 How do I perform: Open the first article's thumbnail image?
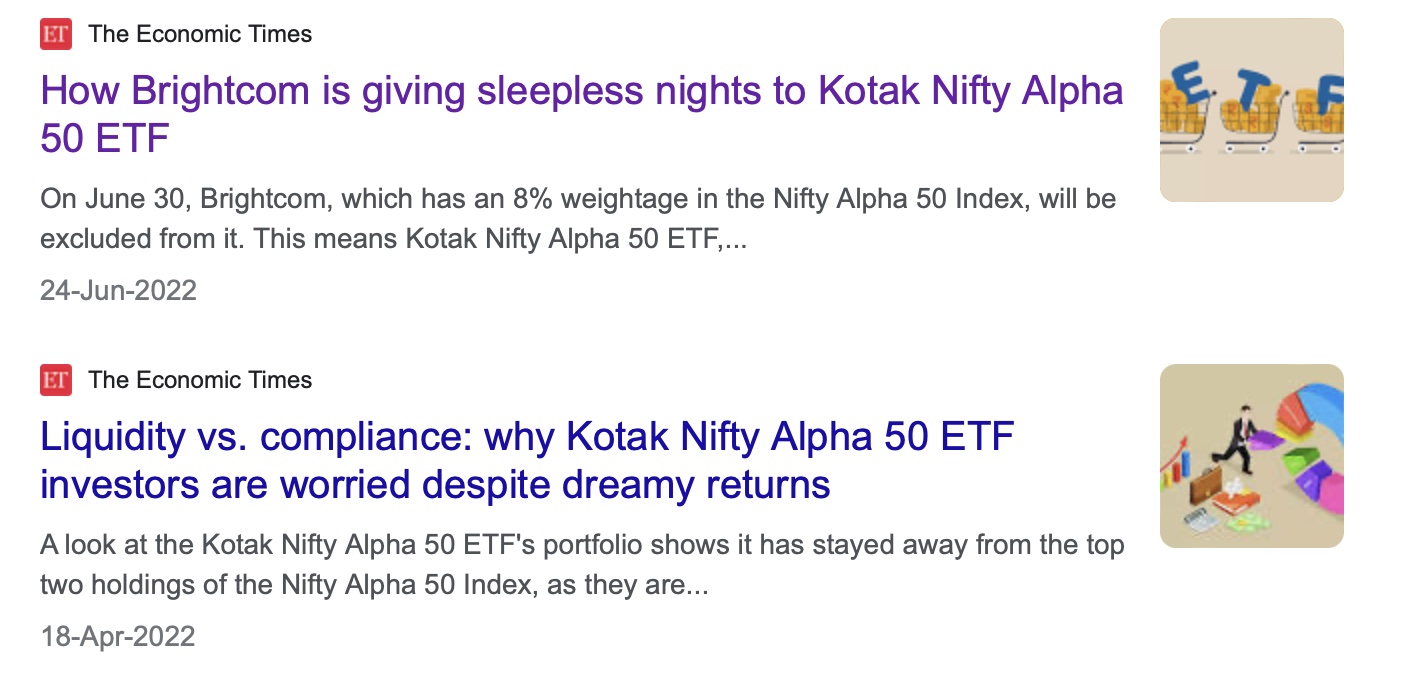coord(1251,110)
